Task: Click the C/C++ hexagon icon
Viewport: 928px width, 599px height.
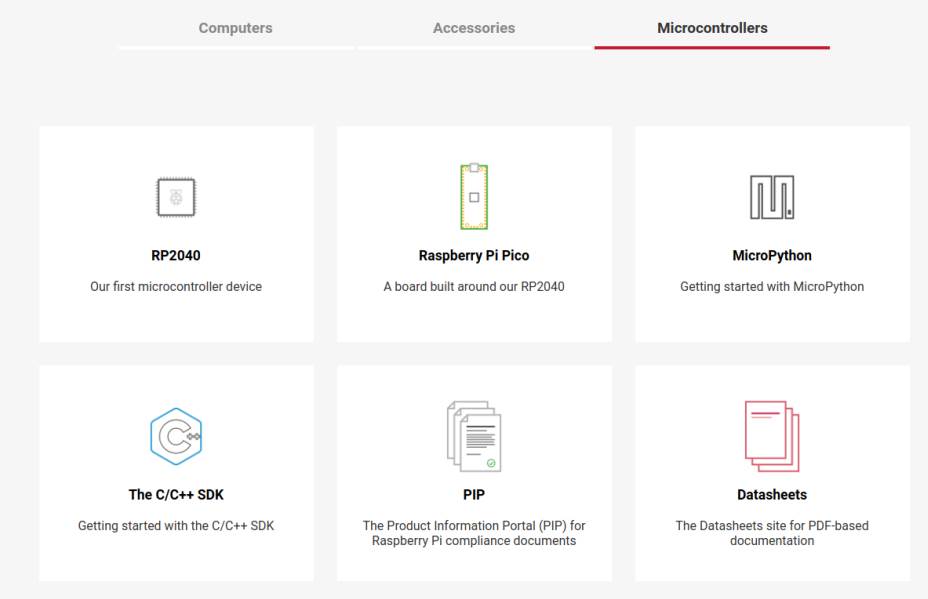Action: tap(176, 436)
